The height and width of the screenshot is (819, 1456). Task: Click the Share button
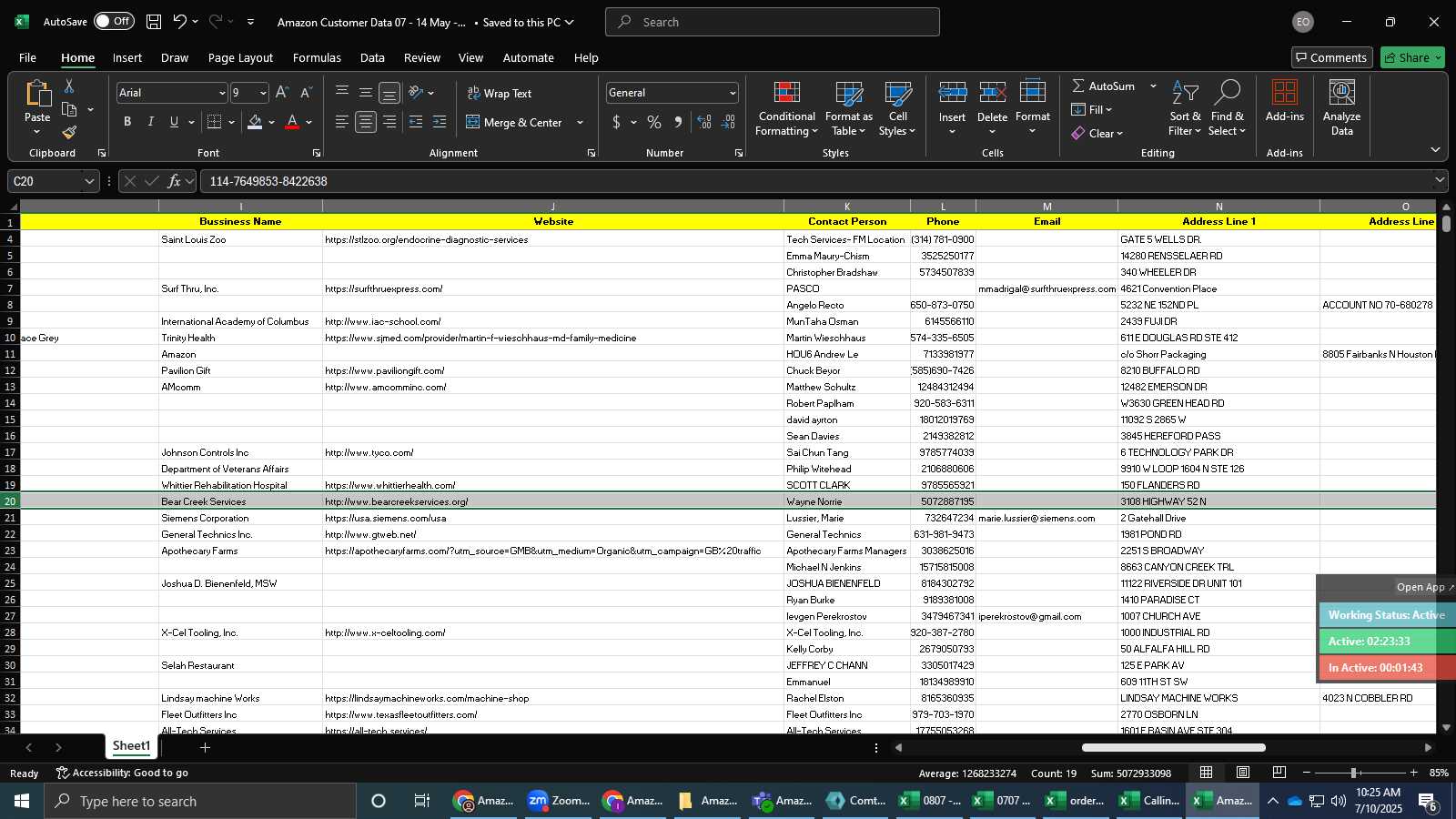1412,57
